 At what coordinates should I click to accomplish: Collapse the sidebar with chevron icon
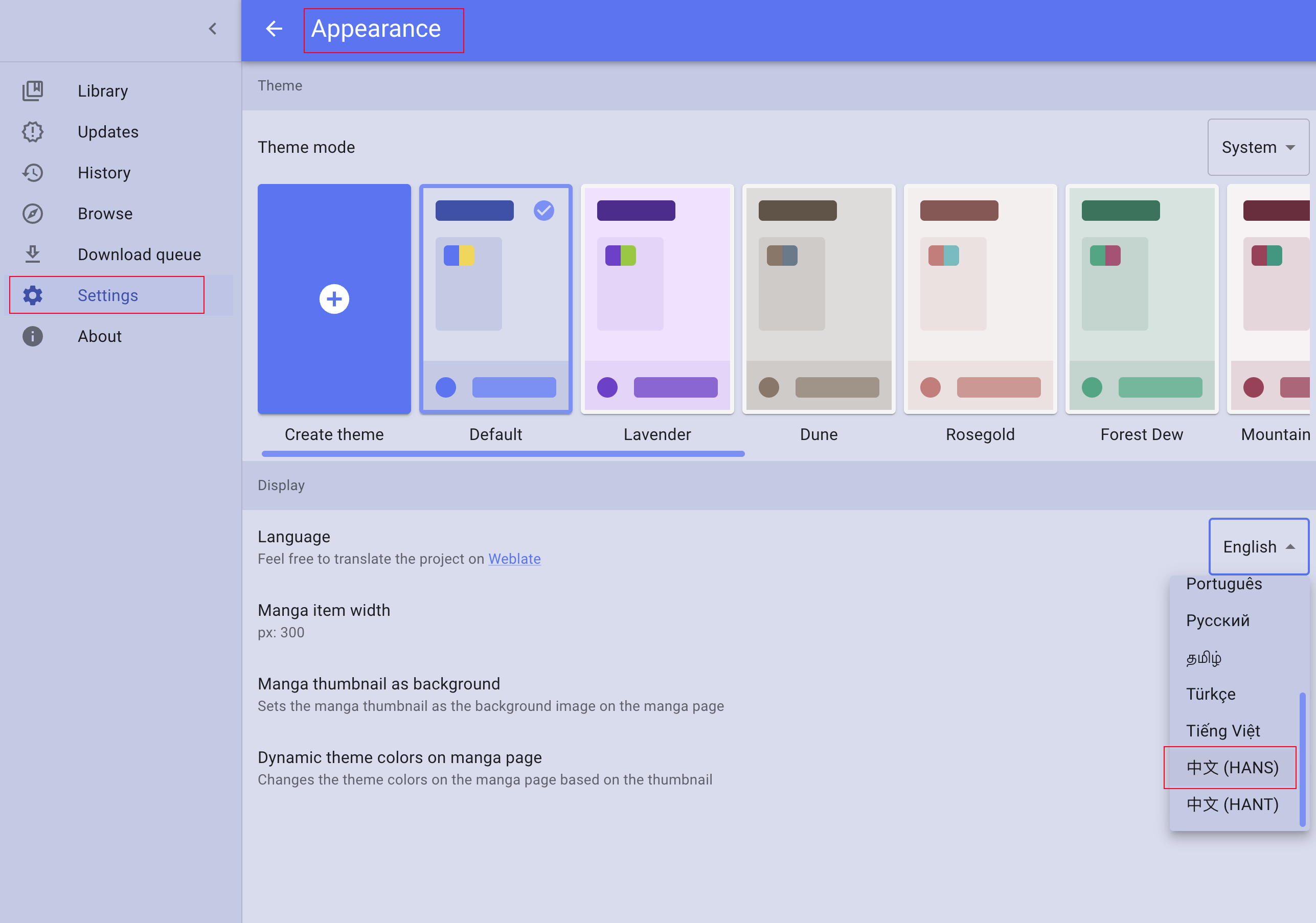[213, 29]
